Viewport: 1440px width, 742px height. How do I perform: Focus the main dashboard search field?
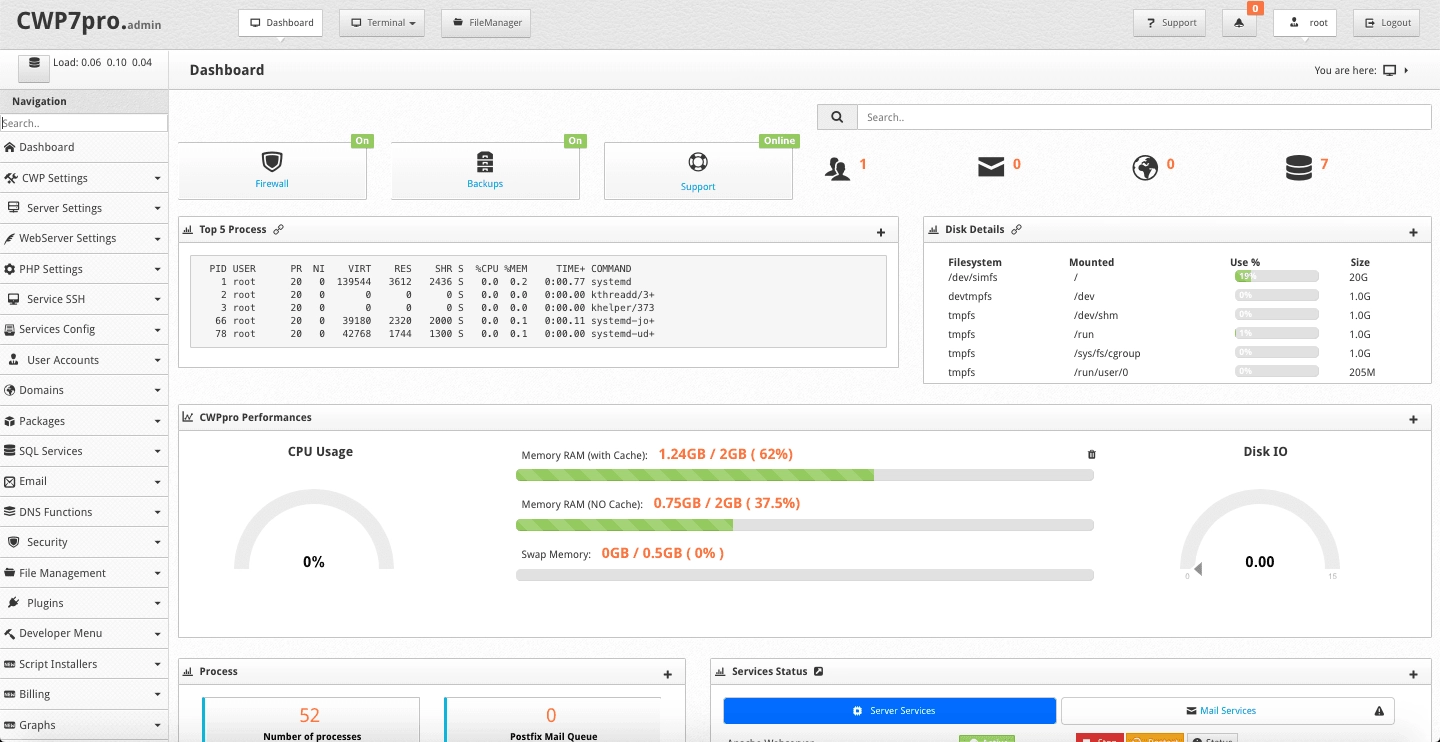[x=1144, y=117]
